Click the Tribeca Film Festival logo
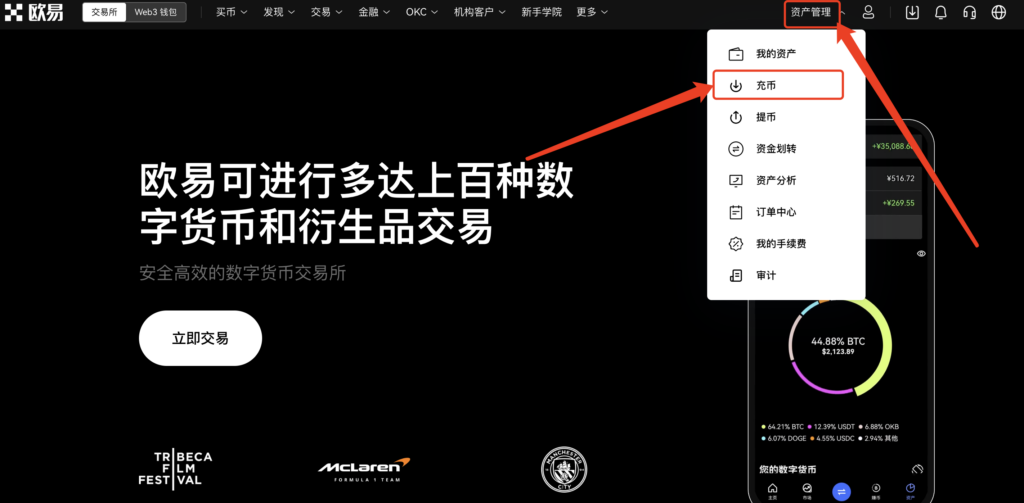 point(175,468)
